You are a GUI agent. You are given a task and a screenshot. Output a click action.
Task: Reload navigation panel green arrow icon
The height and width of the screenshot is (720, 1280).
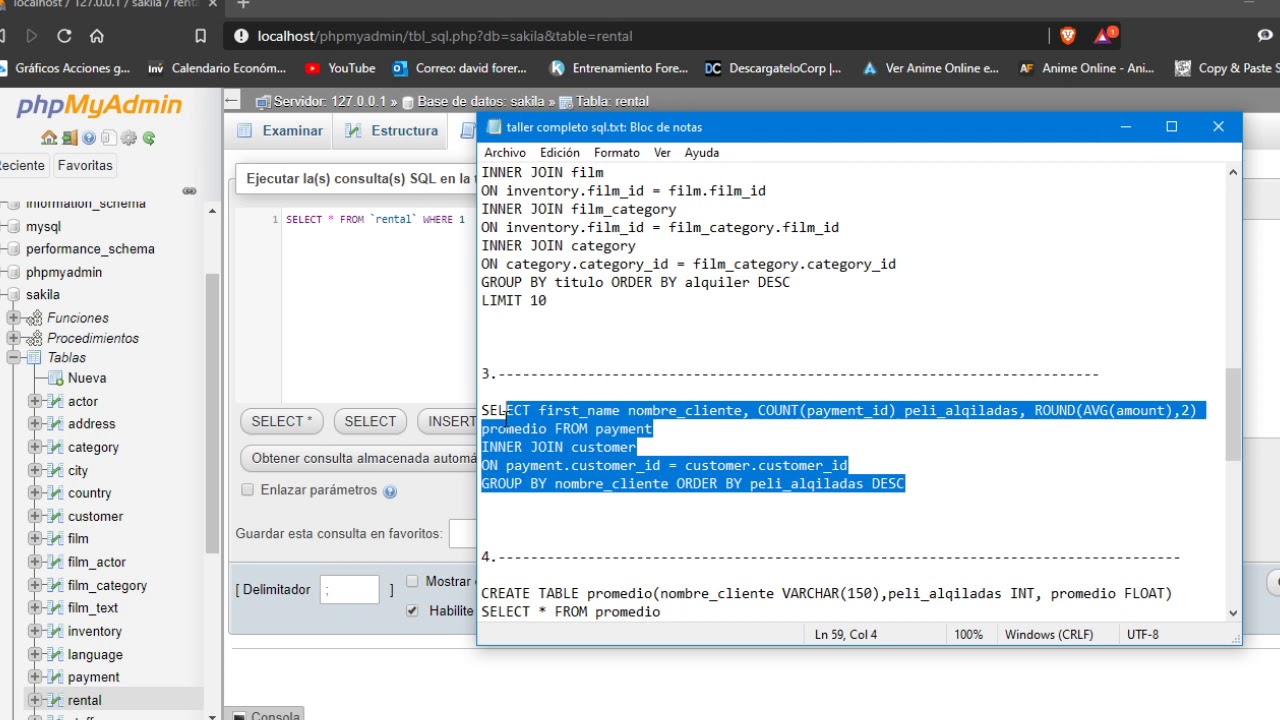[x=149, y=138]
